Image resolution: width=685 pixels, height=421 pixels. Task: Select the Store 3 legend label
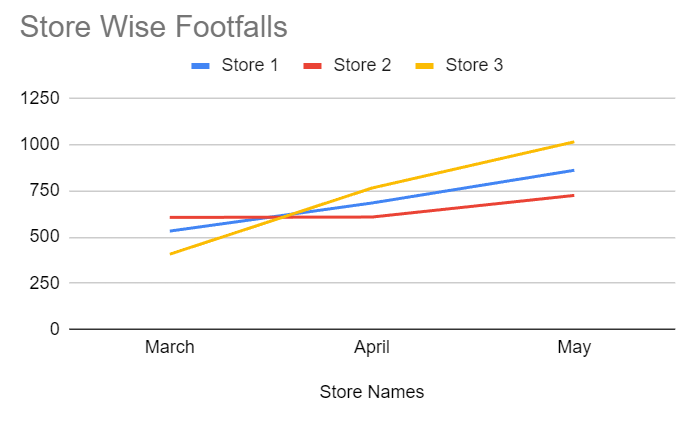click(x=474, y=65)
